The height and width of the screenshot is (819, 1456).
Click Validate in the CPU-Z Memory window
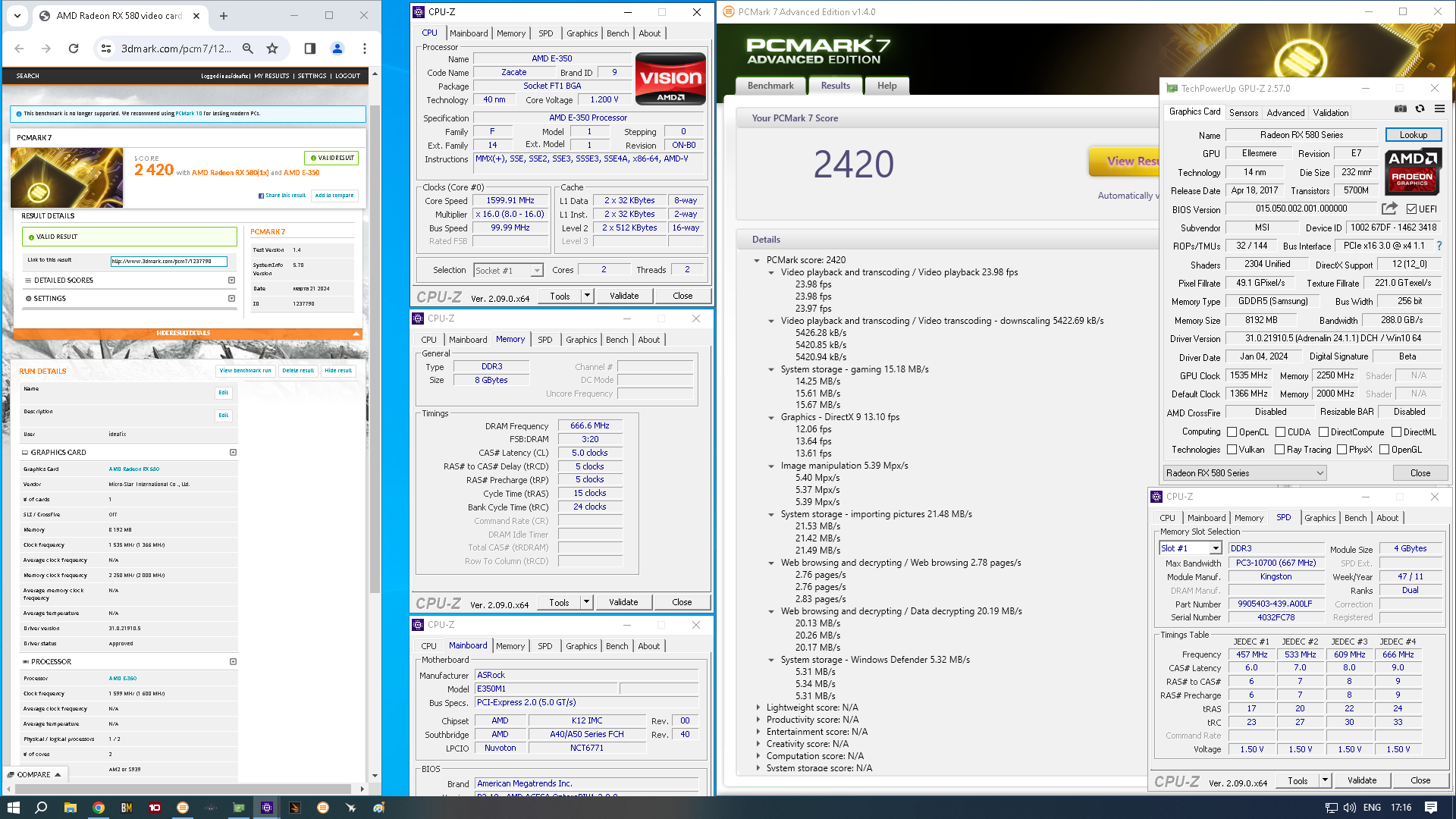pos(623,602)
